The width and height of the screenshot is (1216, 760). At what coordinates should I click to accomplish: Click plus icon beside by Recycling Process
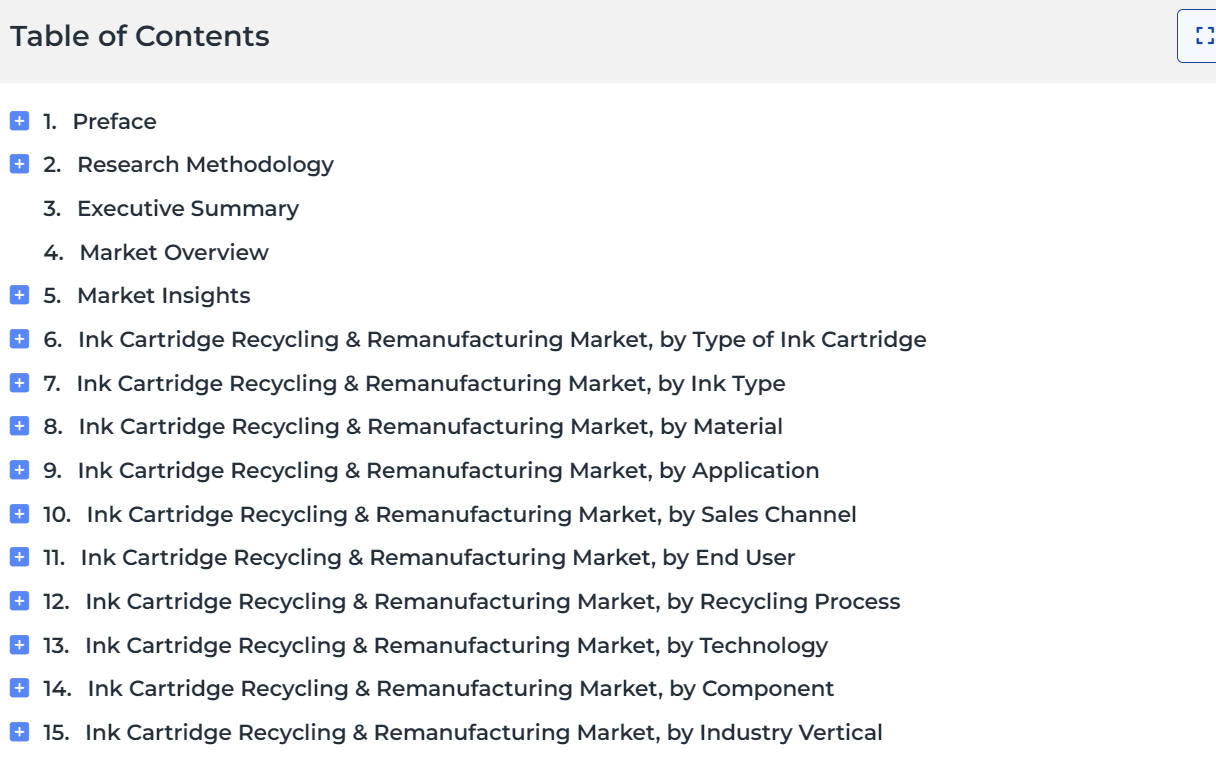coord(19,601)
